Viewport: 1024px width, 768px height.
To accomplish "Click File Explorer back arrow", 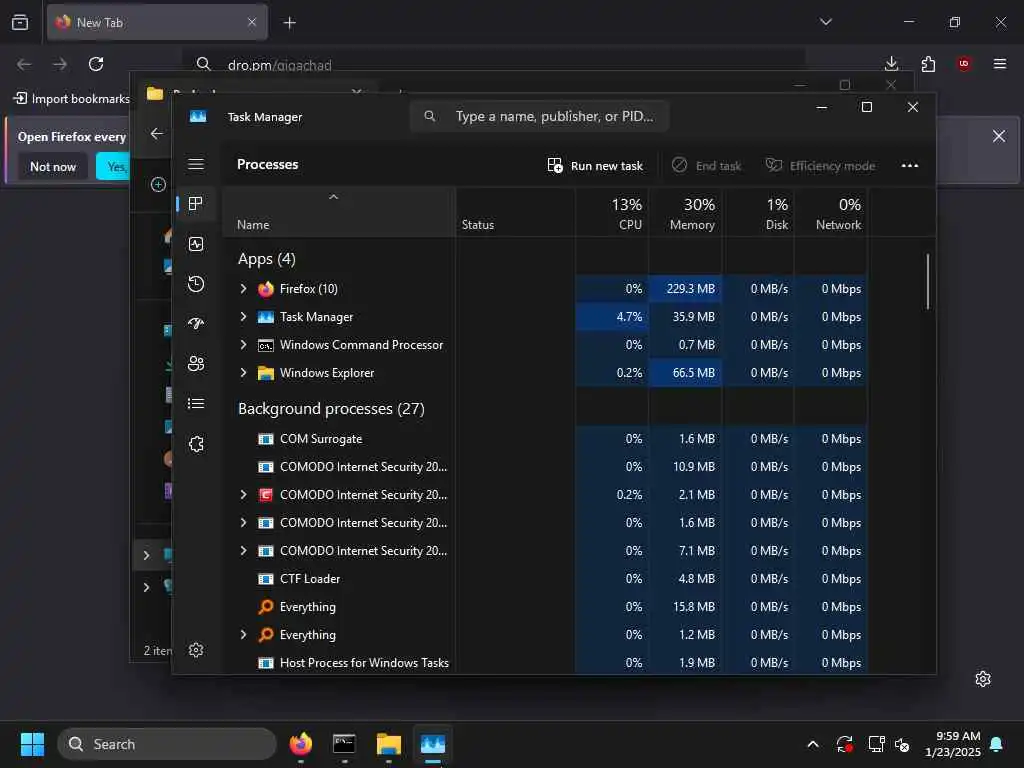I will pyautogui.click(x=157, y=133).
